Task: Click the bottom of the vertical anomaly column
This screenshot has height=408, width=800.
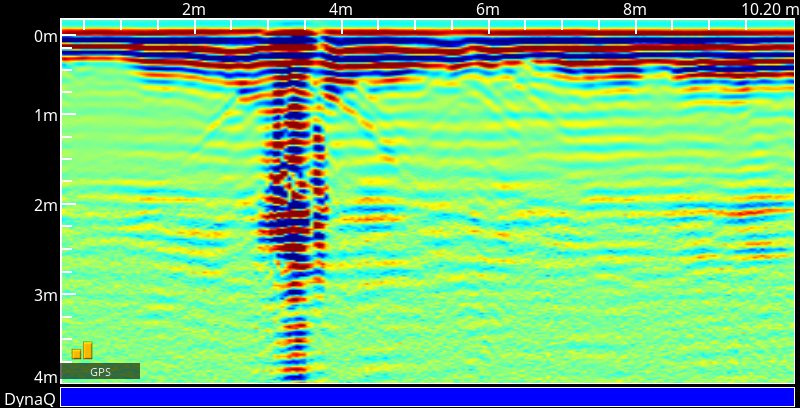Action: [293, 372]
